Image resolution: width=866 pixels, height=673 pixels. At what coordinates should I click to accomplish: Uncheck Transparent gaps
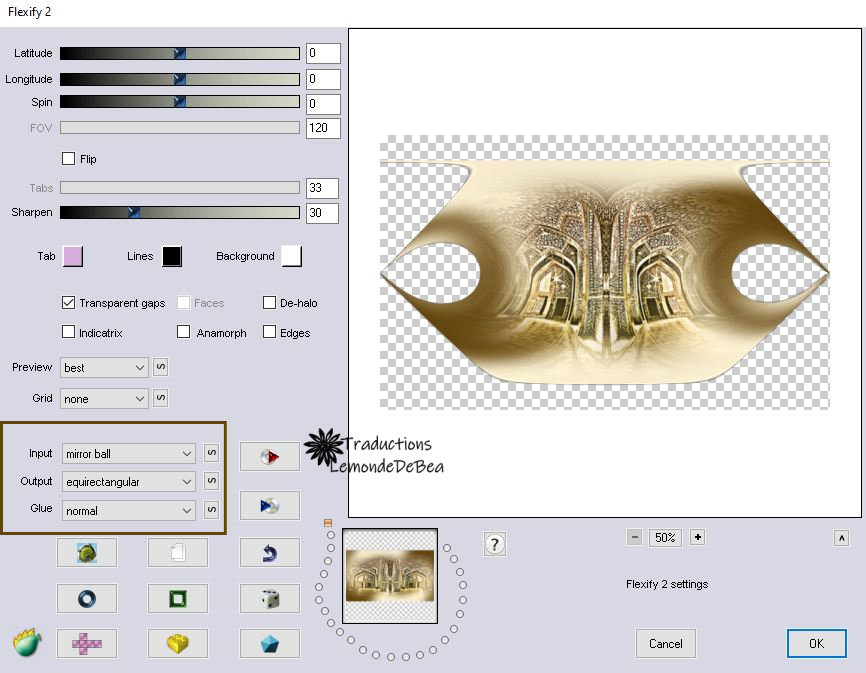(68, 303)
